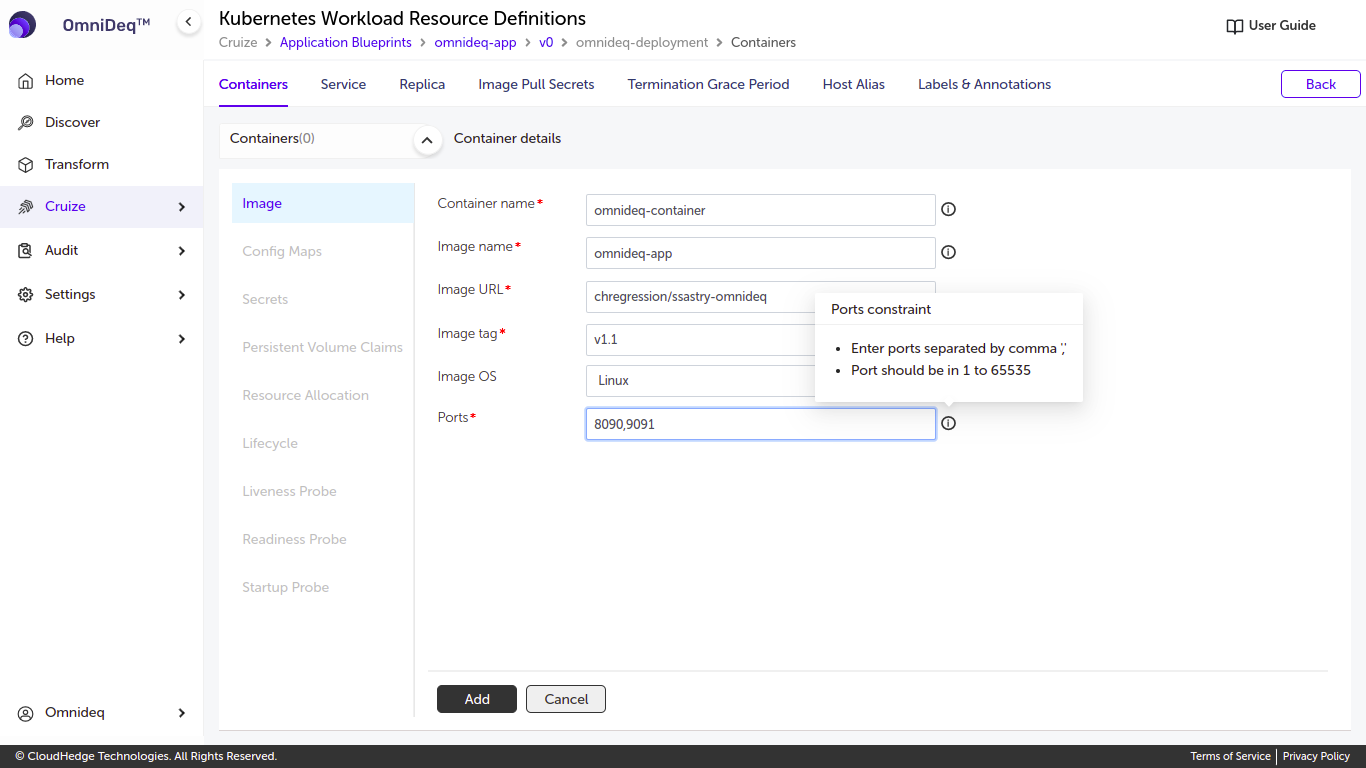Click into the Container name field
Screen dimensions: 1366x768
(760, 210)
